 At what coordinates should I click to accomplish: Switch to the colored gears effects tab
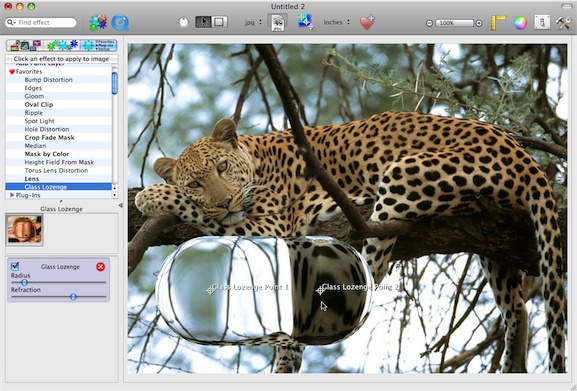pyautogui.click(x=62, y=45)
